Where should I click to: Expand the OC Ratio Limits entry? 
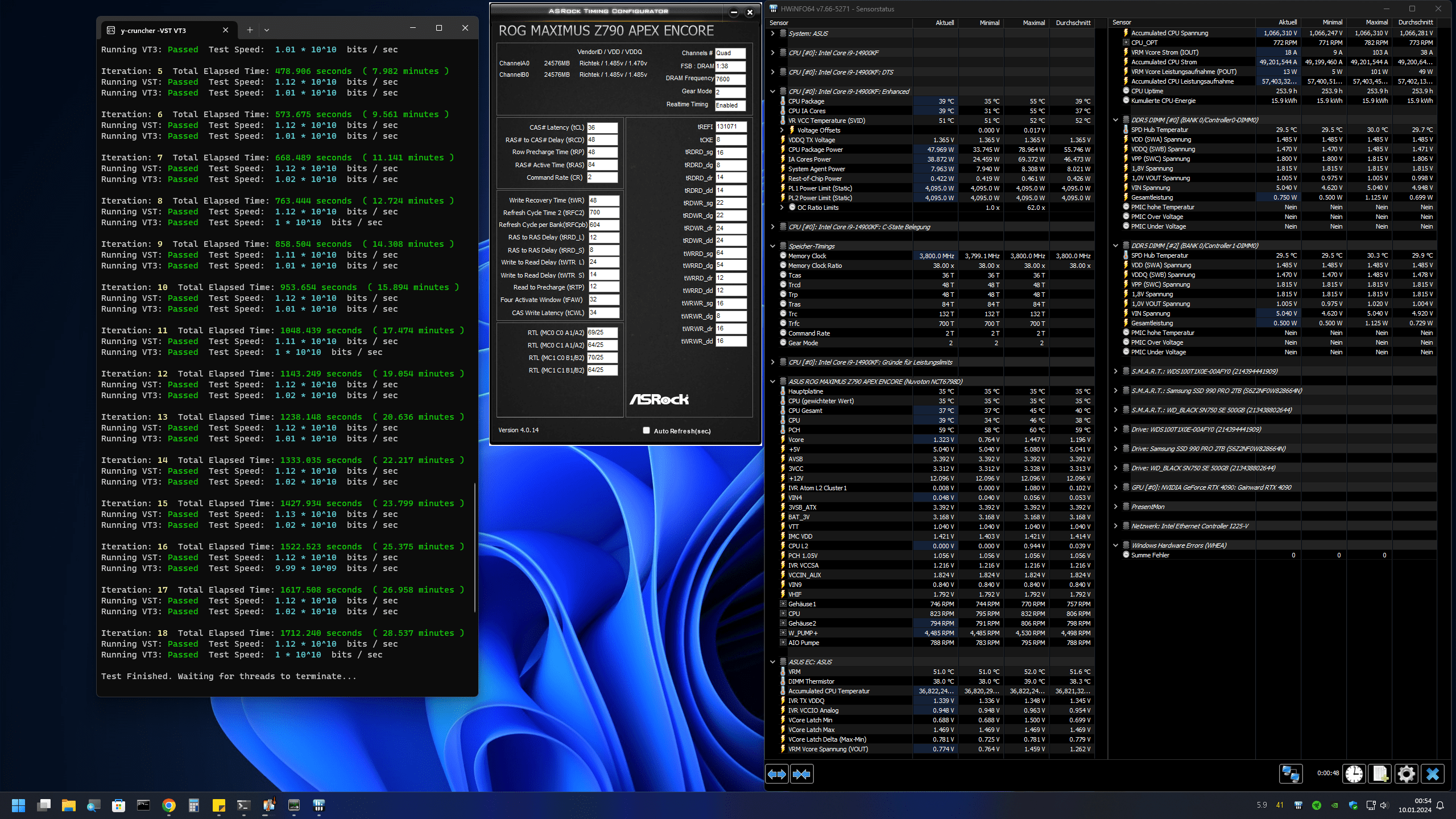tap(782, 208)
